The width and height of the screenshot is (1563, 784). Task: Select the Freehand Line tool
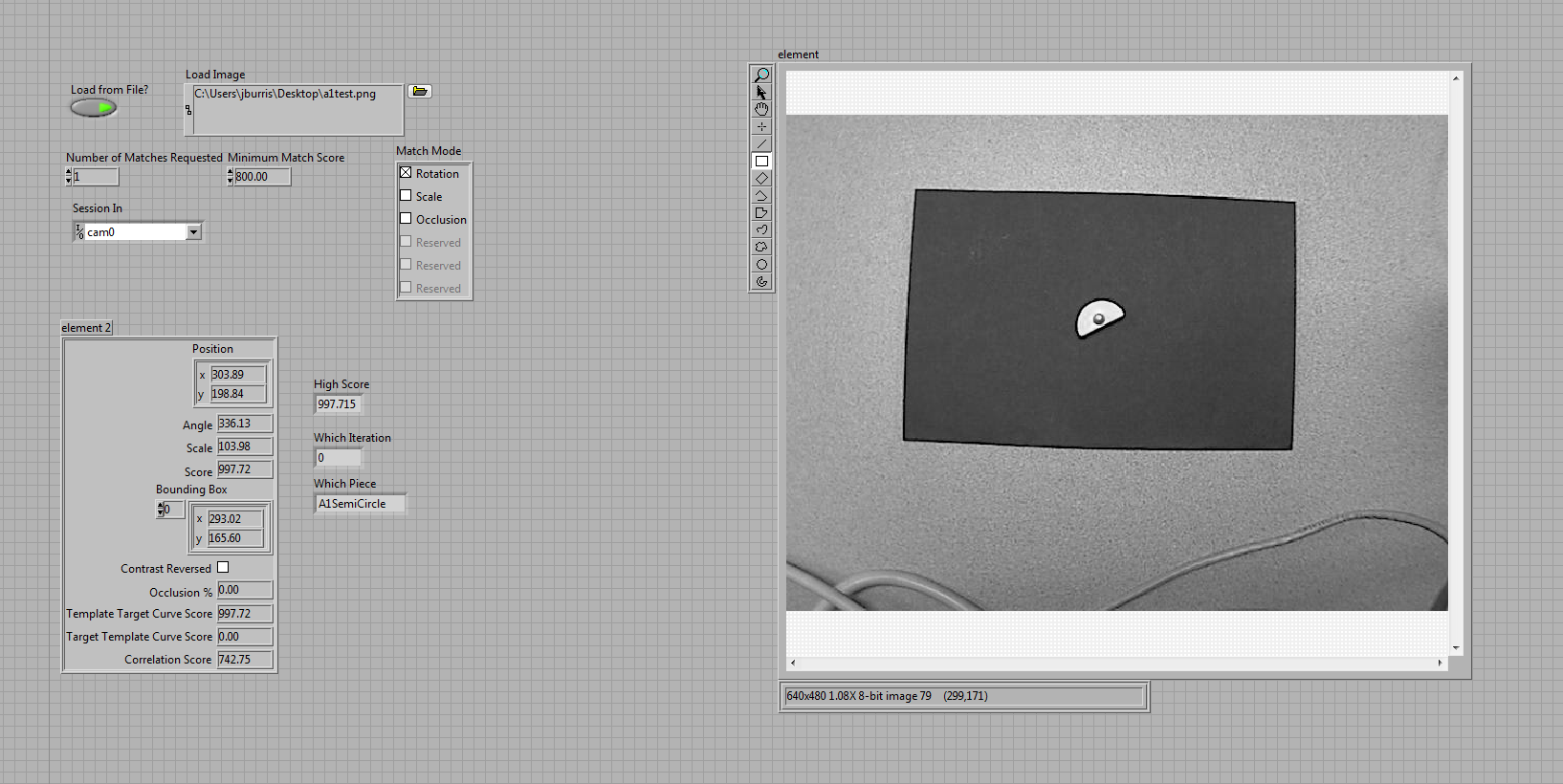click(761, 229)
